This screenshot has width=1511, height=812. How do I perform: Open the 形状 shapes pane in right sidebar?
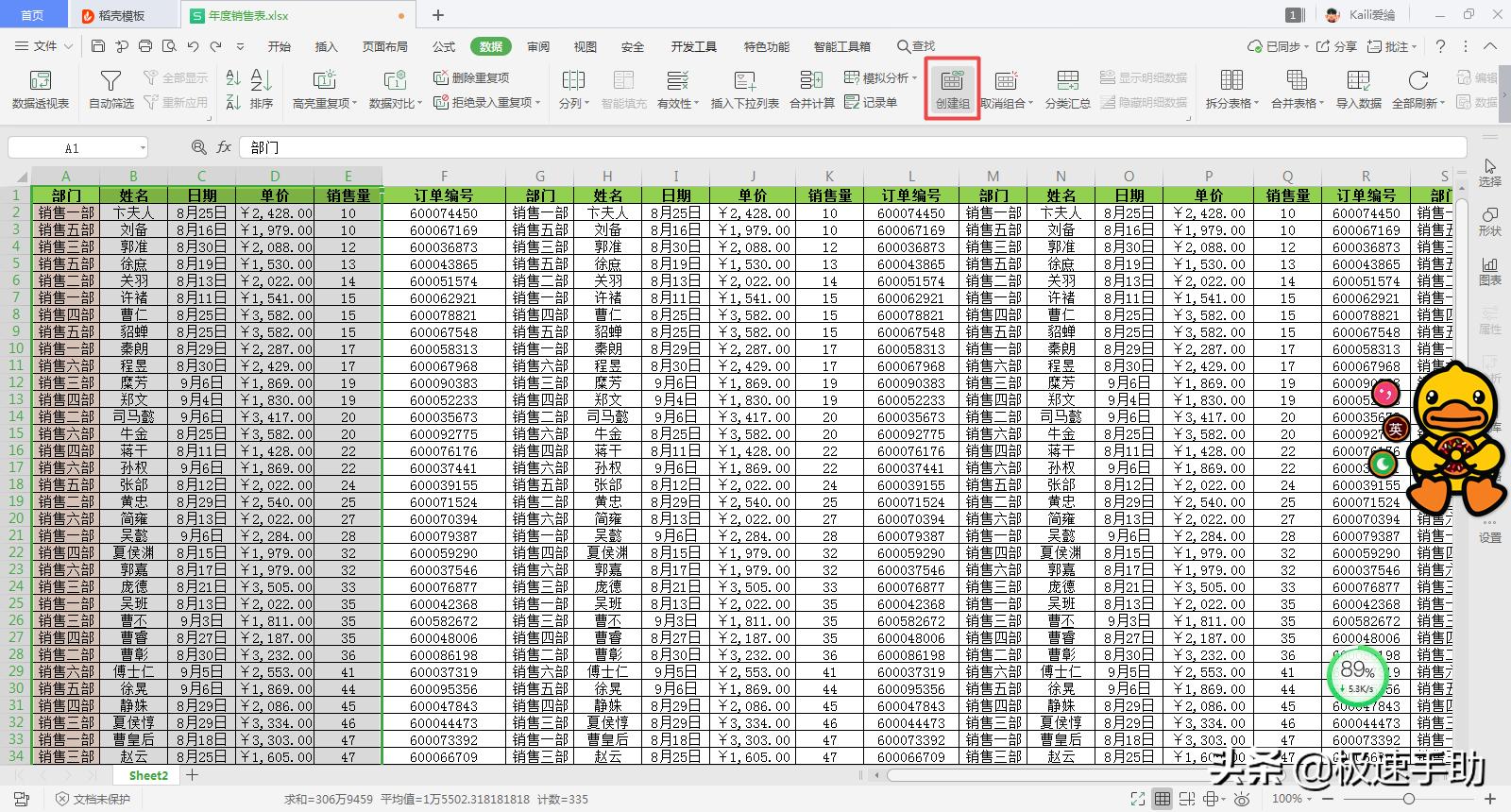[x=1489, y=222]
